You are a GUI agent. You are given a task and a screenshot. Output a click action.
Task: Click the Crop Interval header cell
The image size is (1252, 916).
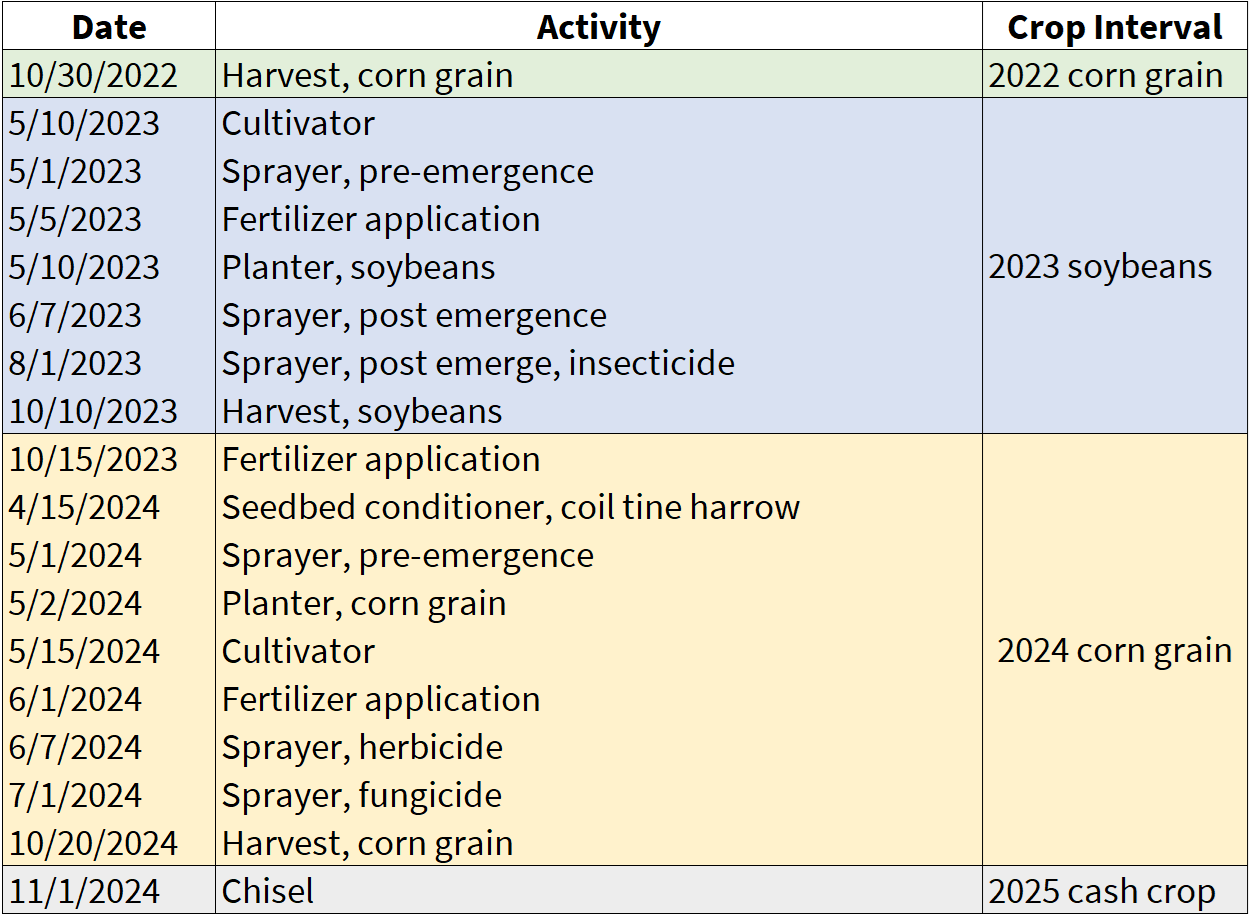[x=1114, y=27]
